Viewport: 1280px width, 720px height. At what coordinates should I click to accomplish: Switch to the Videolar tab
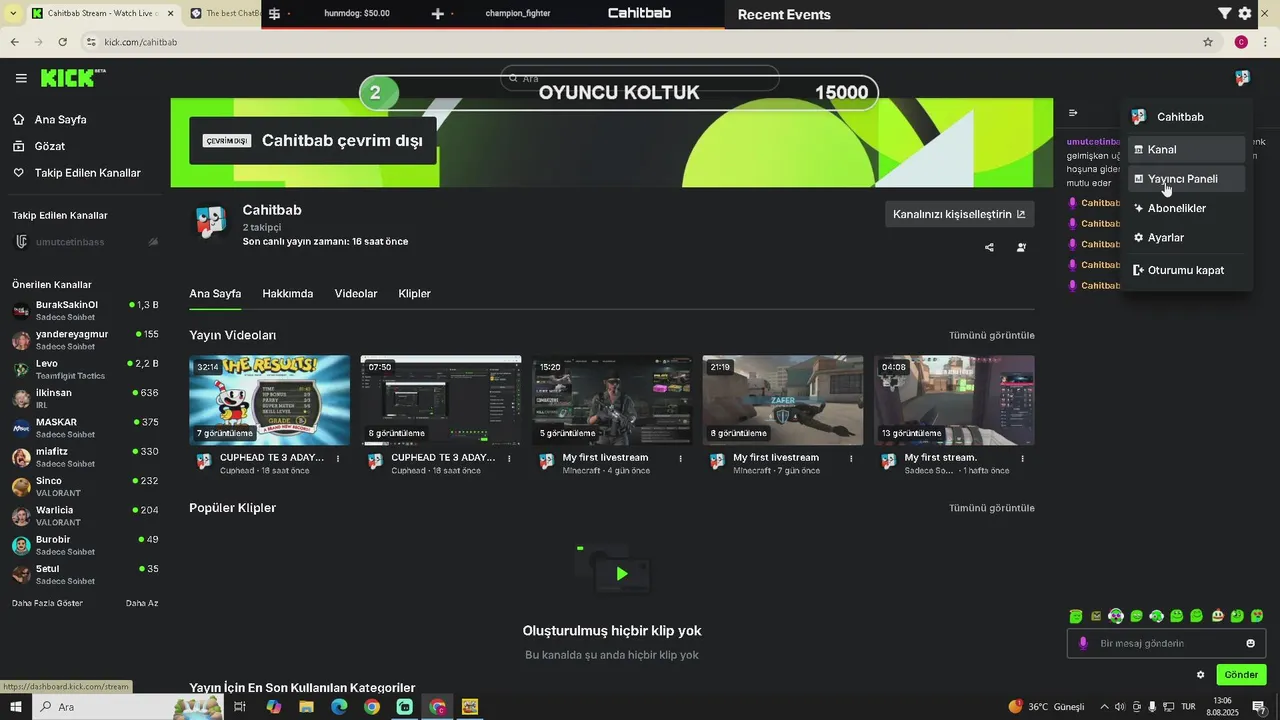pos(356,294)
